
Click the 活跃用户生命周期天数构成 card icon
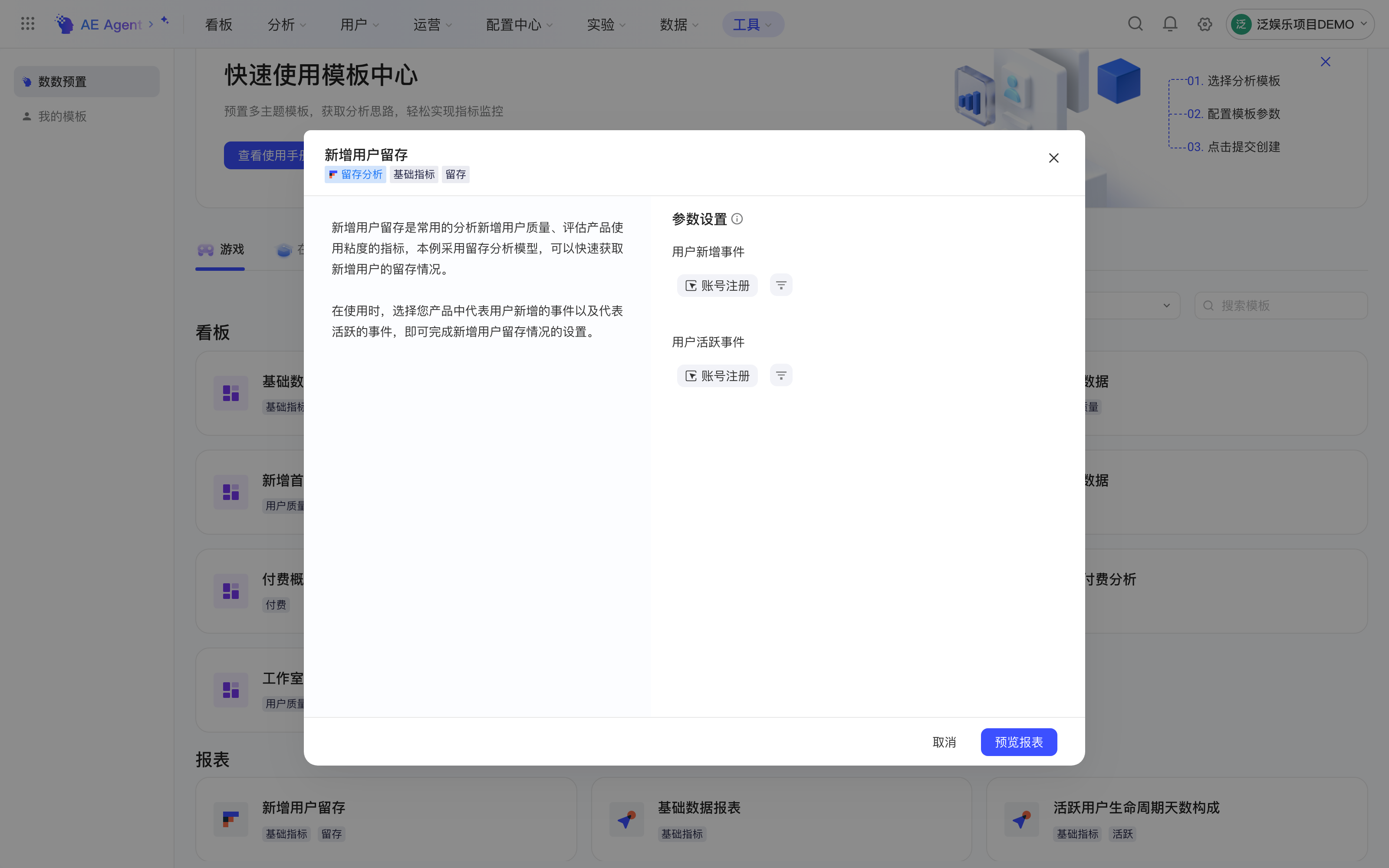click(x=1021, y=819)
